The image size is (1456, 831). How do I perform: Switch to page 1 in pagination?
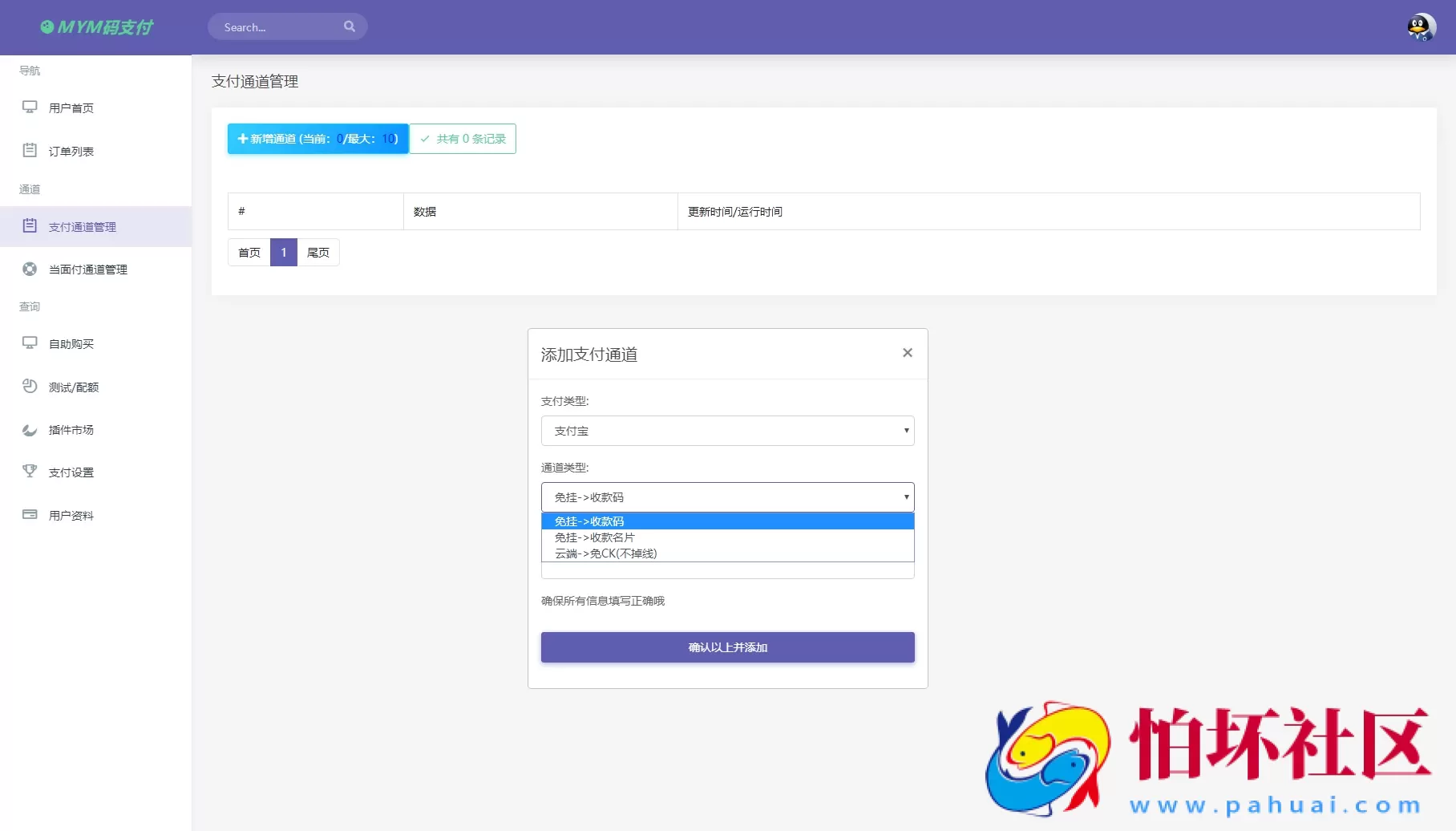pyautogui.click(x=283, y=252)
